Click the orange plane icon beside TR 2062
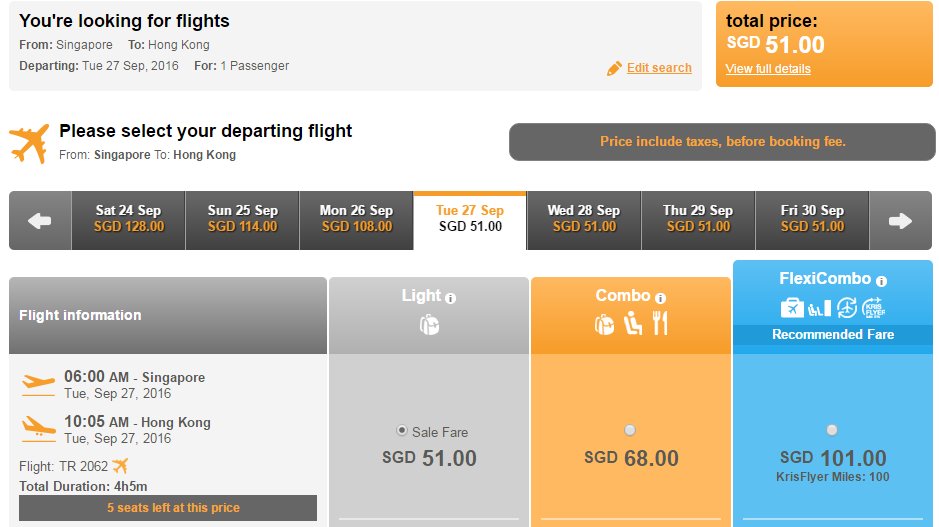This screenshot has width=939, height=527. 120,465
